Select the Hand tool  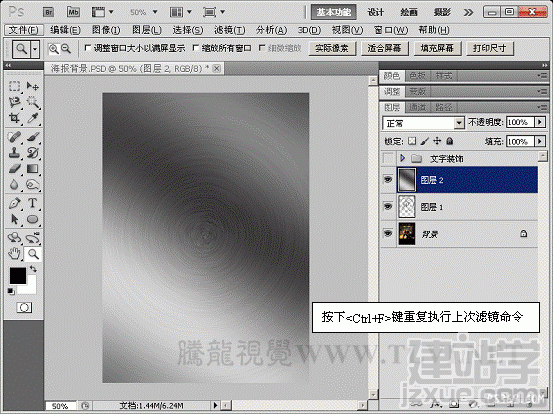point(14,254)
